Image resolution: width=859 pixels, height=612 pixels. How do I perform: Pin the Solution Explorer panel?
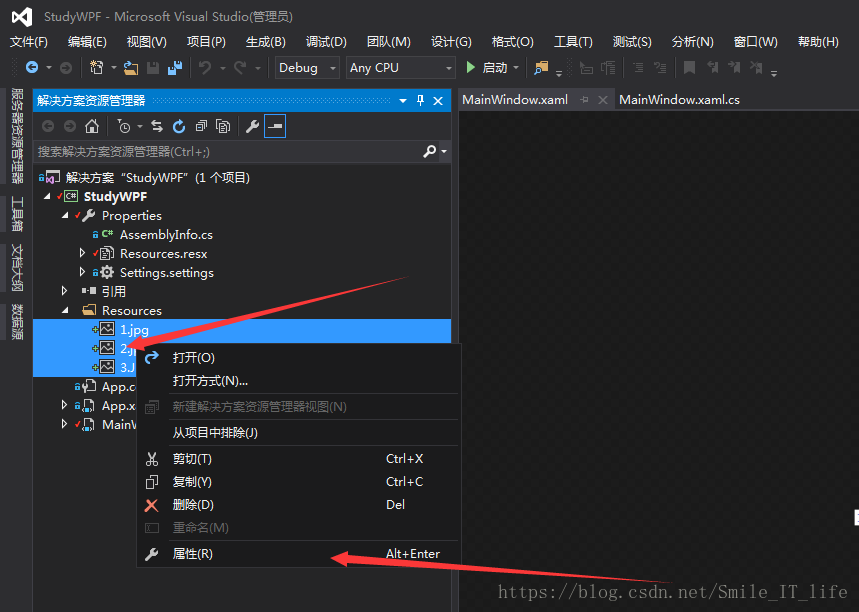pos(420,100)
